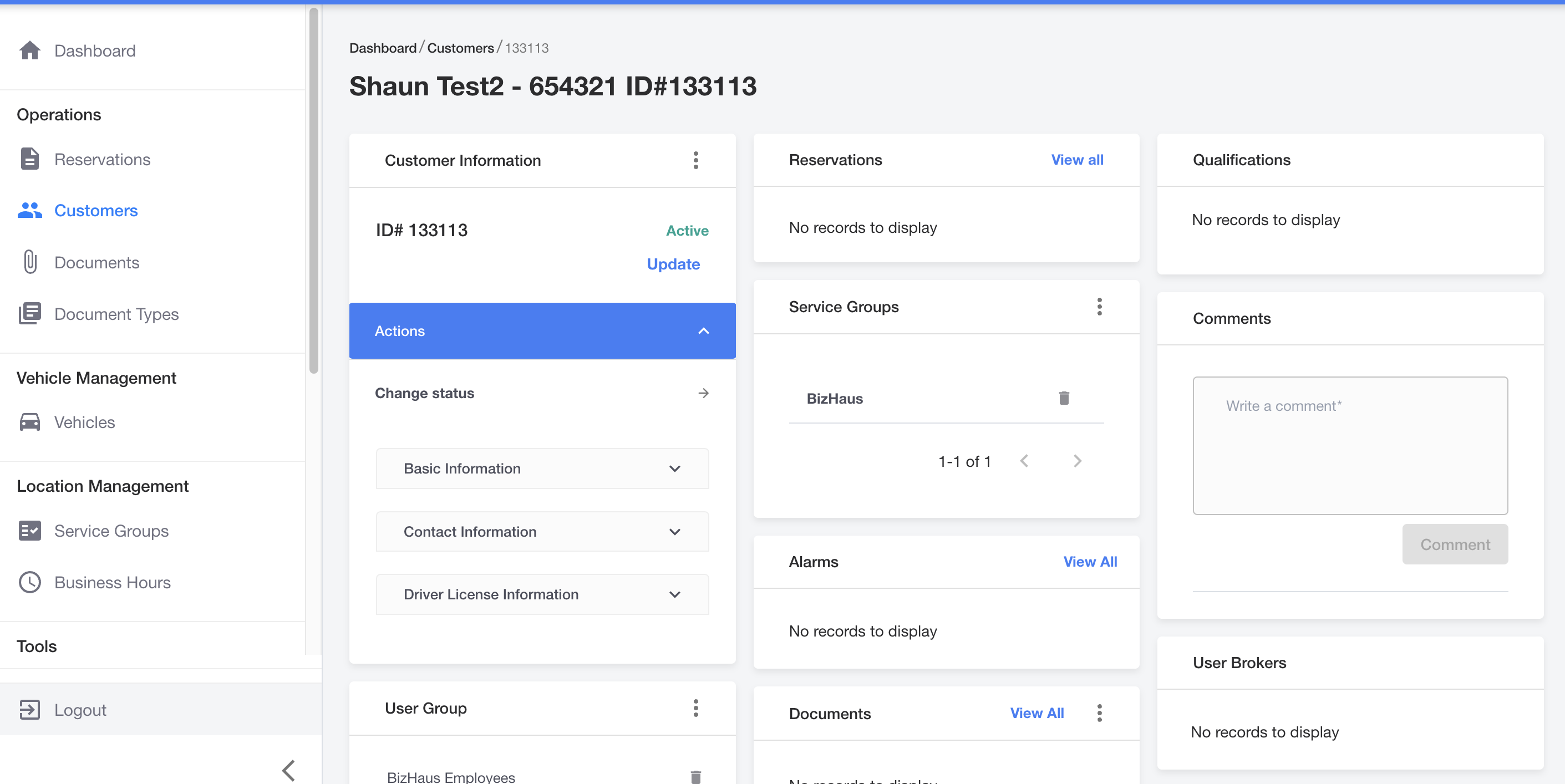The height and width of the screenshot is (784, 1565).
Task: Click the Write a comment text field
Action: click(1350, 446)
